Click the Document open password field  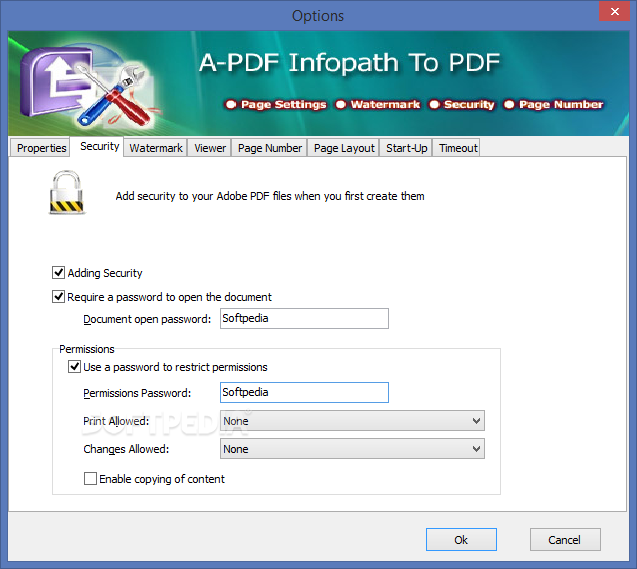pyautogui.click(x=304, y=318)
